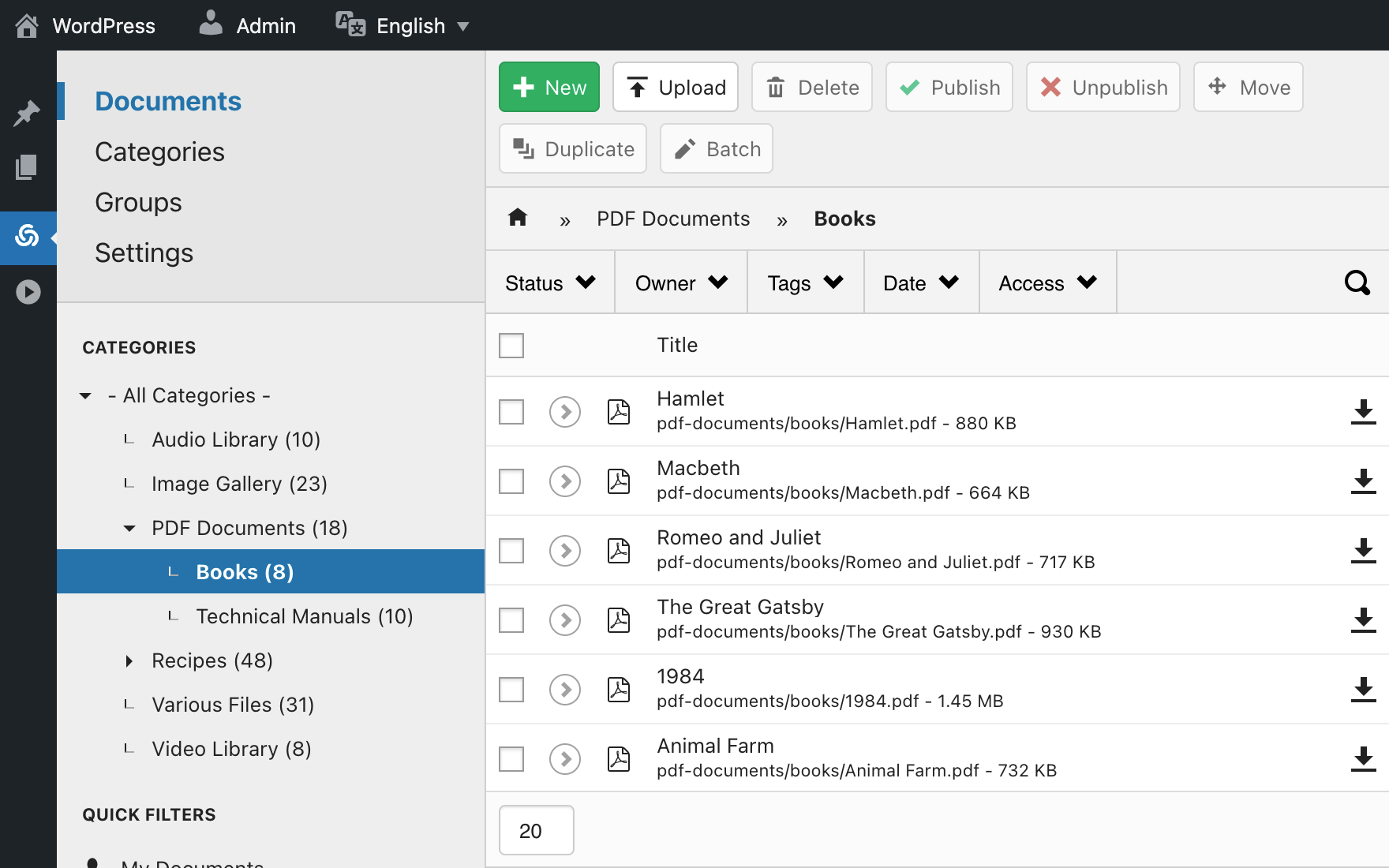Click the items-per-page field showing 20

(536, 831)
